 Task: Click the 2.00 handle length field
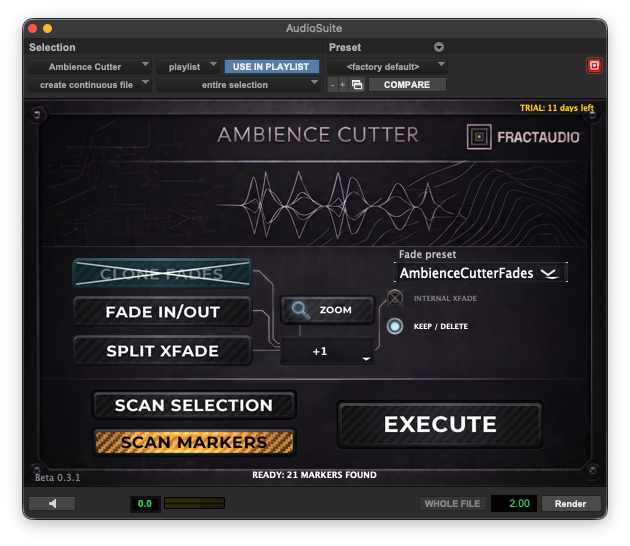click(514, 503)
